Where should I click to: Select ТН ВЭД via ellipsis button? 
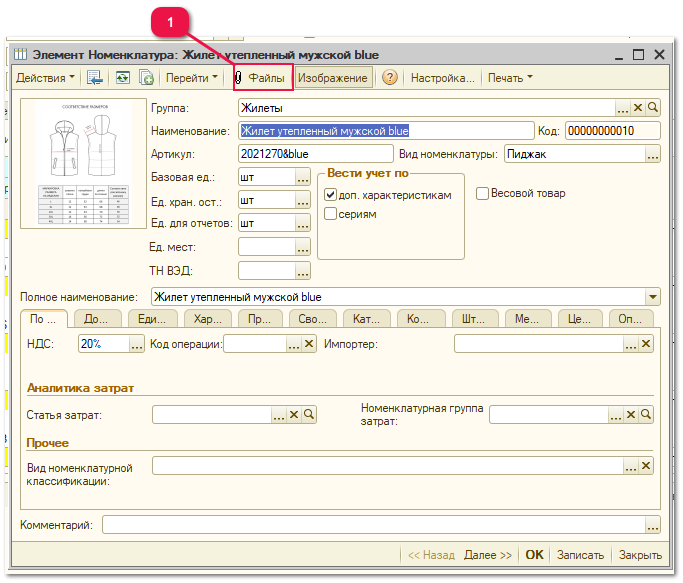coord(303,271)
